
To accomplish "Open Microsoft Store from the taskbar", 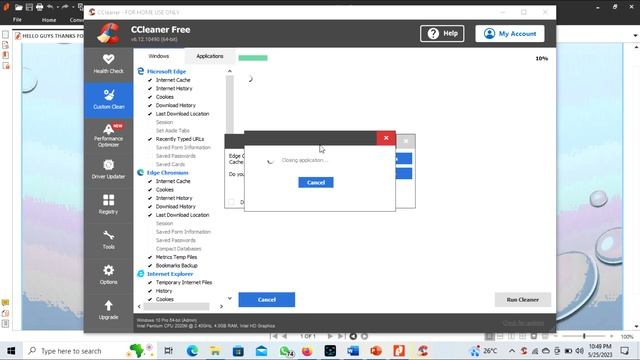I will pyautogui.click(x=238, y=351).
